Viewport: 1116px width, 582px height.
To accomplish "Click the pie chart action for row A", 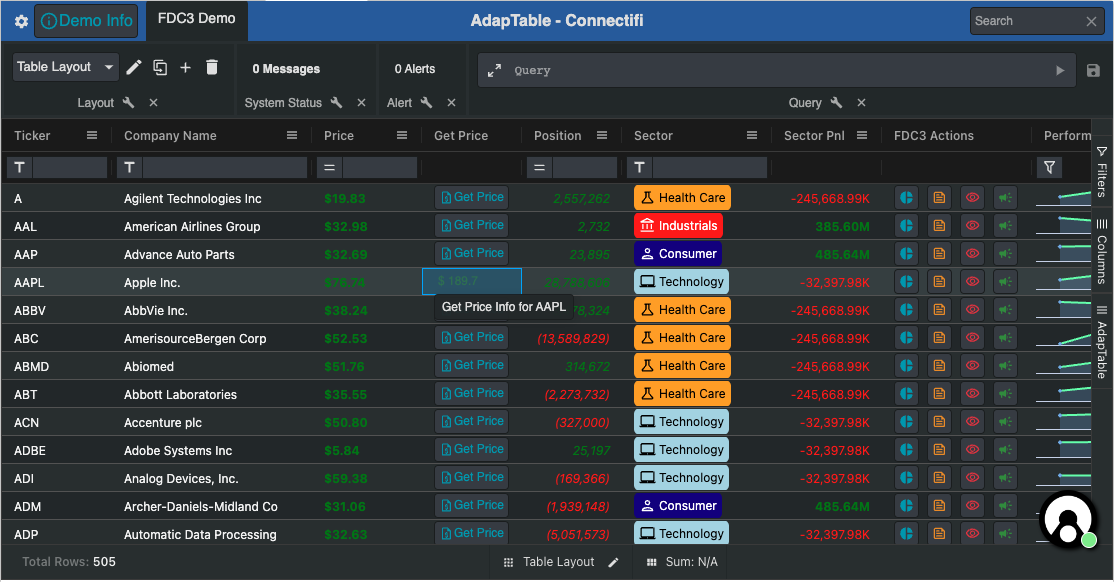I will 906,198.
